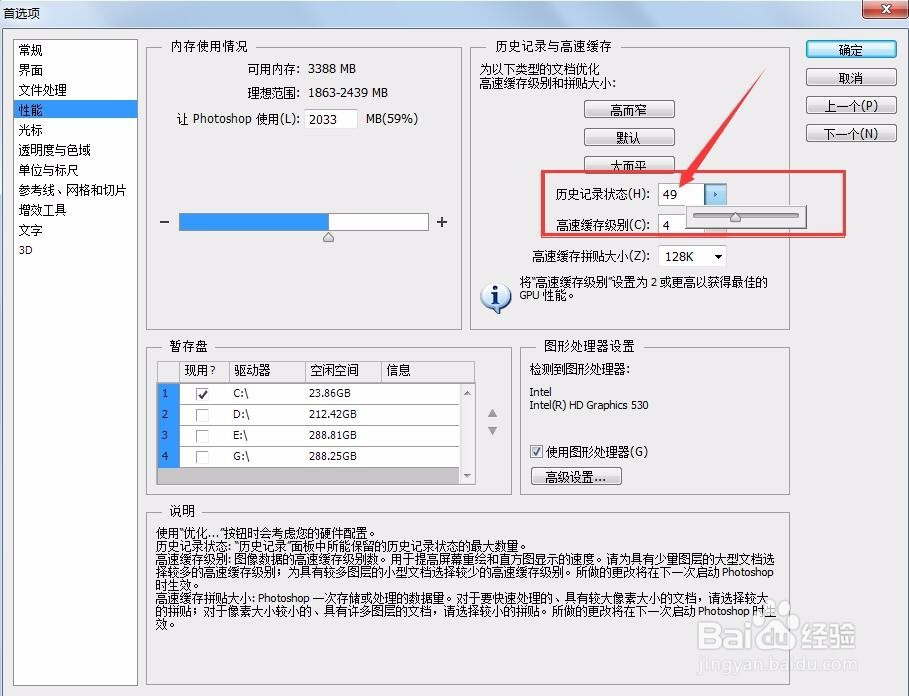Click scratch disk list scroll-down arrow

[467, 476]
